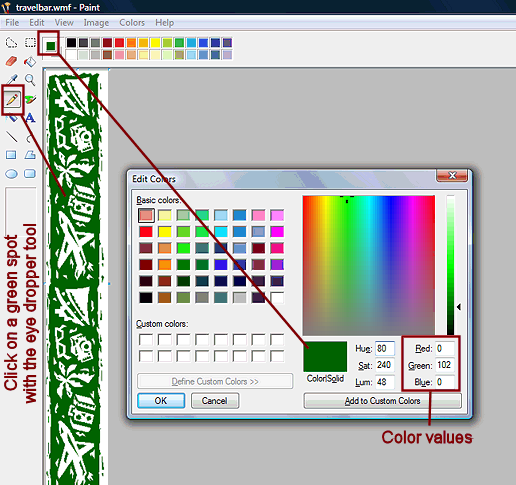This screenshot has width=516, height=485.
Task: Pick green from the top palette
Action: [x=179, y=43]
